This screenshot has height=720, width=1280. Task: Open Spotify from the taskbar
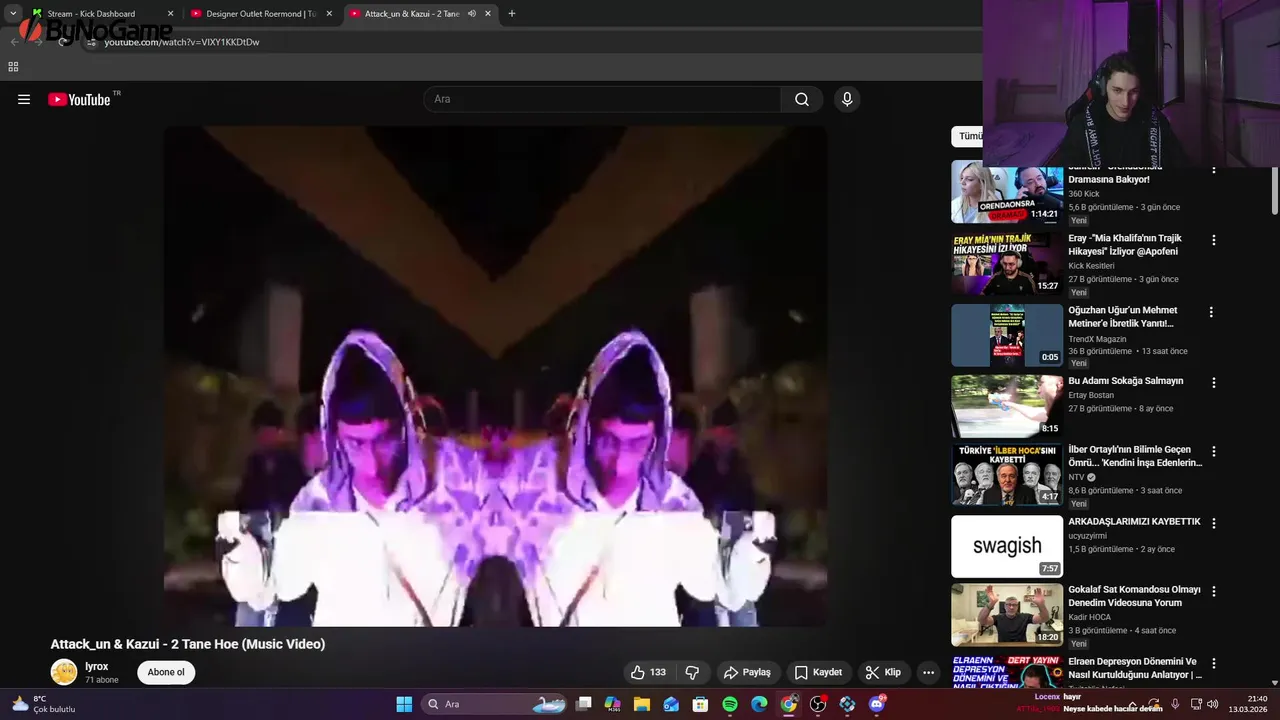[730, 704]
